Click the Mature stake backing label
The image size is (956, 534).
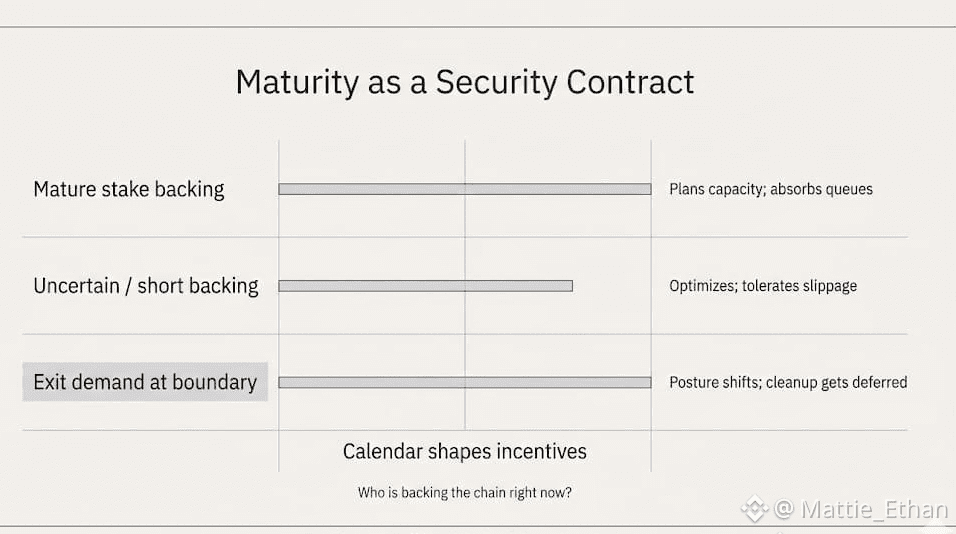129,190
